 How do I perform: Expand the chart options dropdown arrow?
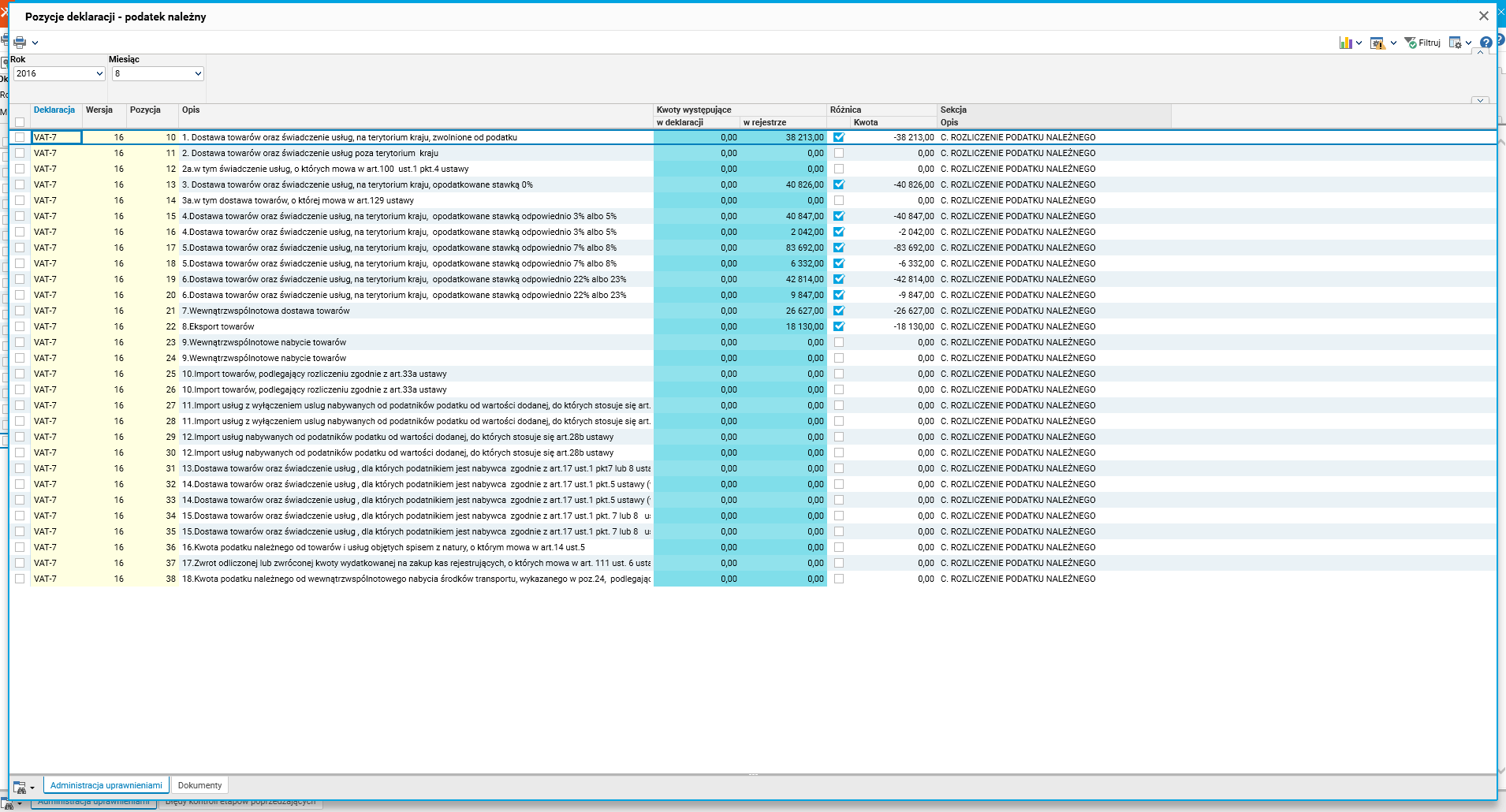coord(1359,43)
